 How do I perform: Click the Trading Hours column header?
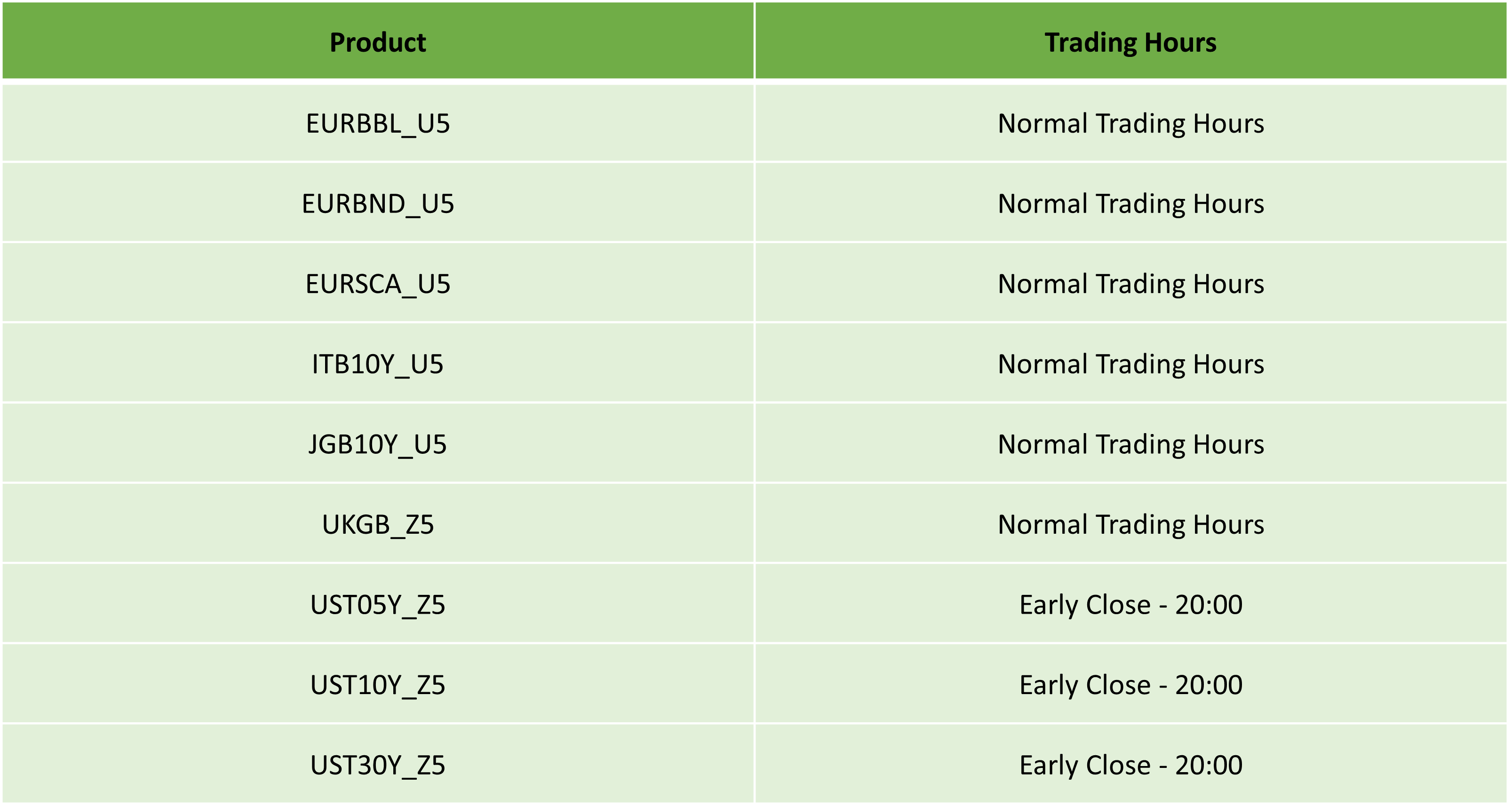pyautogui.click(x=1130, y=40)
